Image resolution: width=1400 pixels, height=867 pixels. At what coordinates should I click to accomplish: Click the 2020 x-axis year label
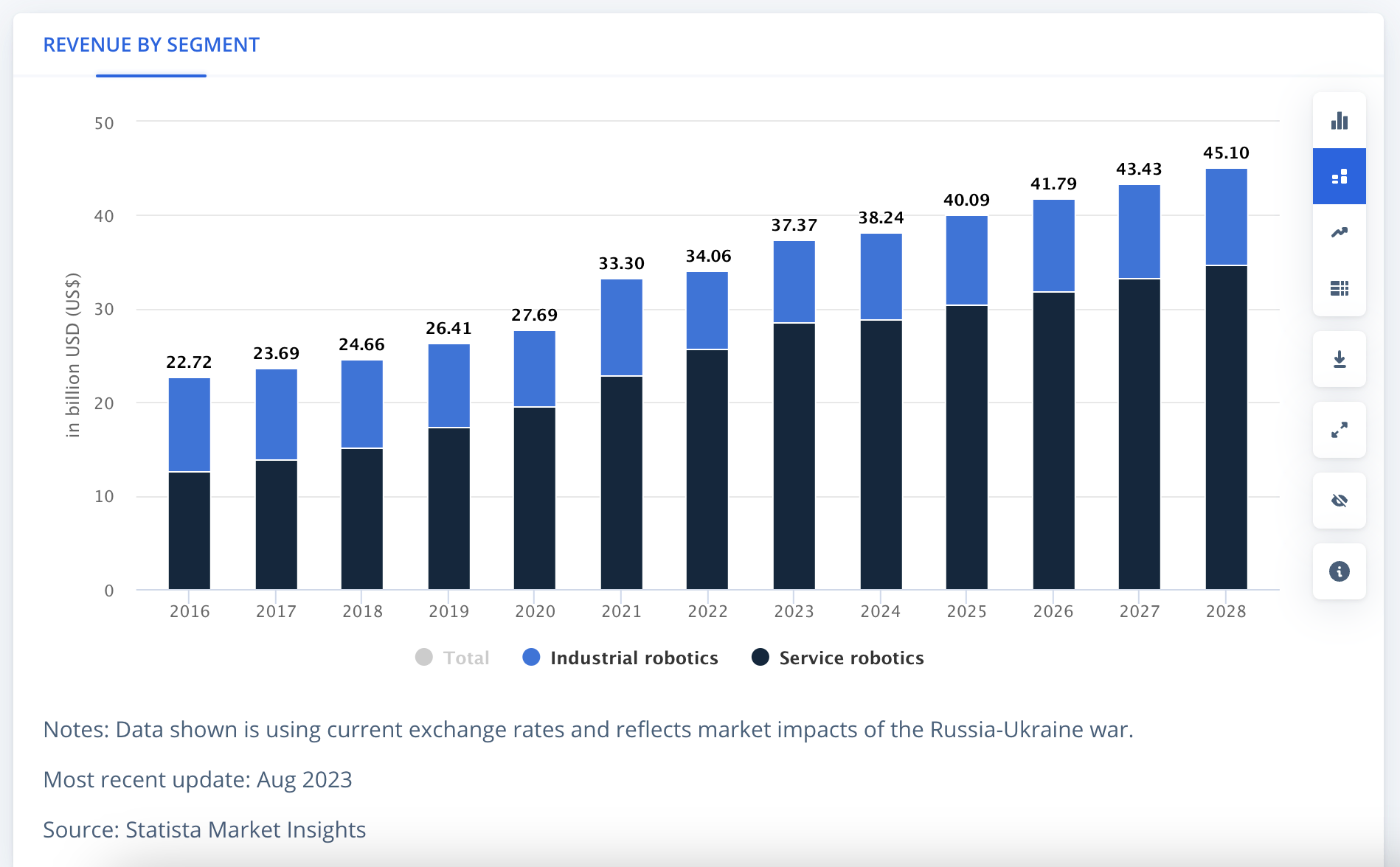pyautogui.click(x=535, y=611)
